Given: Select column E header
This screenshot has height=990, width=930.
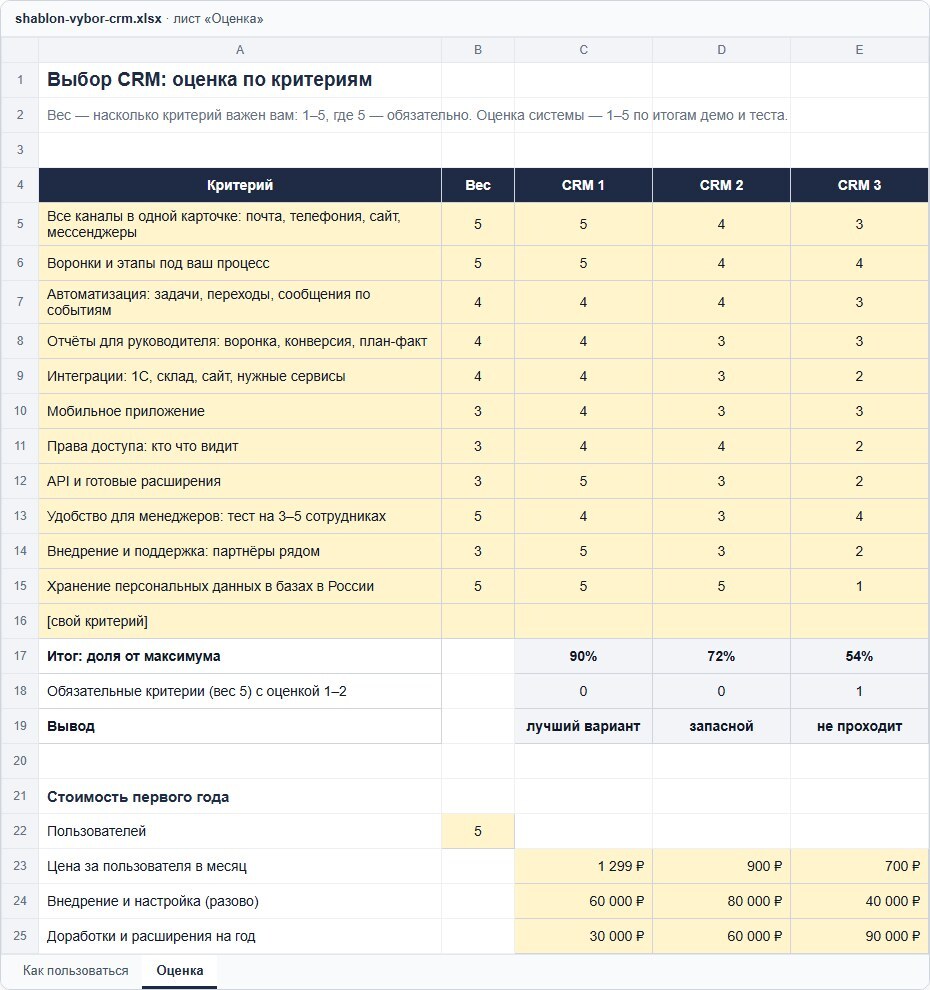Looking at the screenshot, I should (x=859, y=50).
